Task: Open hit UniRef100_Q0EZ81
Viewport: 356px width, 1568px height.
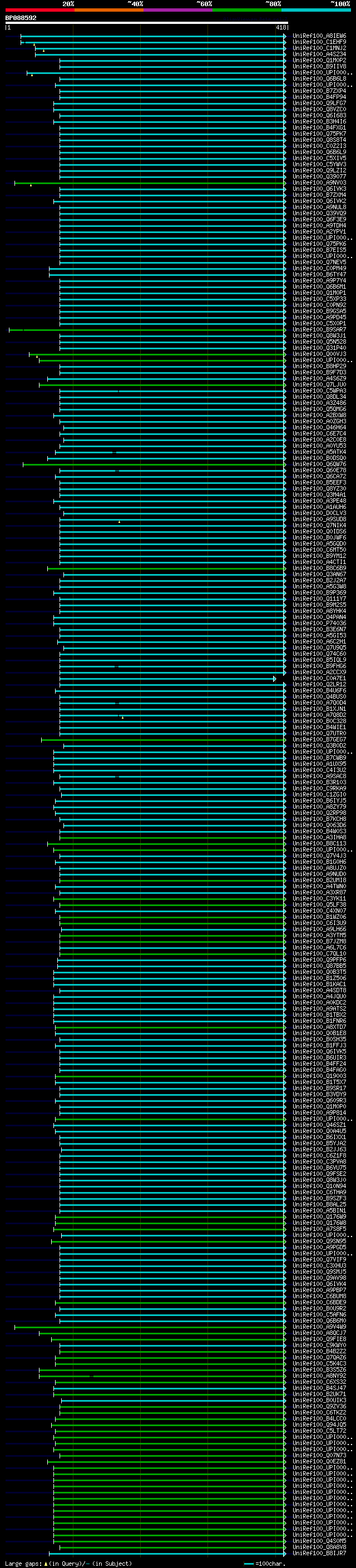Action: pyautogui.click(x=319, y=1461)
